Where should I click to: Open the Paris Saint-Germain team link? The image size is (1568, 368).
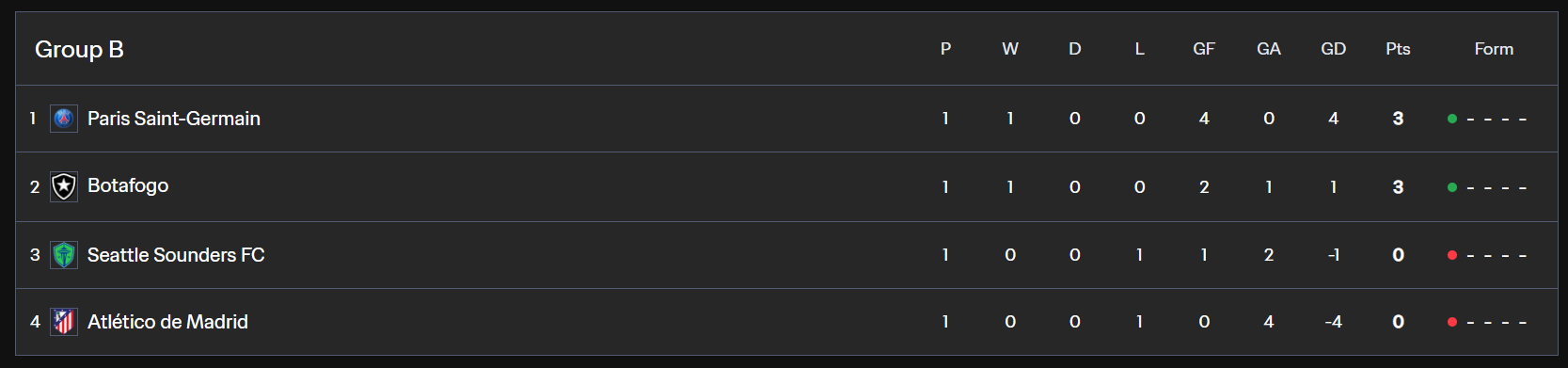coord(174,119)
